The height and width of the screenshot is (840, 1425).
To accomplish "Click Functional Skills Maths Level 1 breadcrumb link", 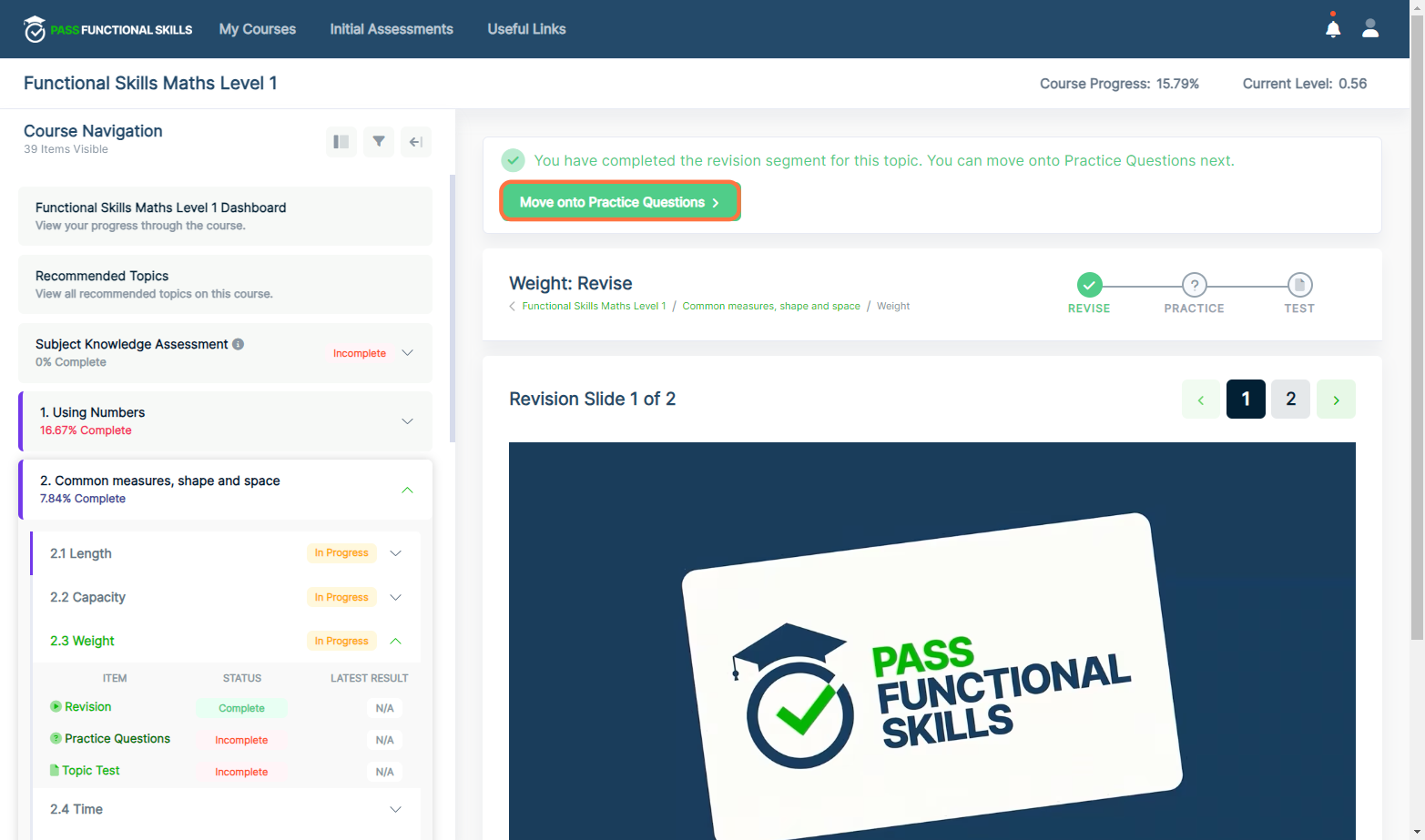I will pyautogui.click(x=594, y=306).
